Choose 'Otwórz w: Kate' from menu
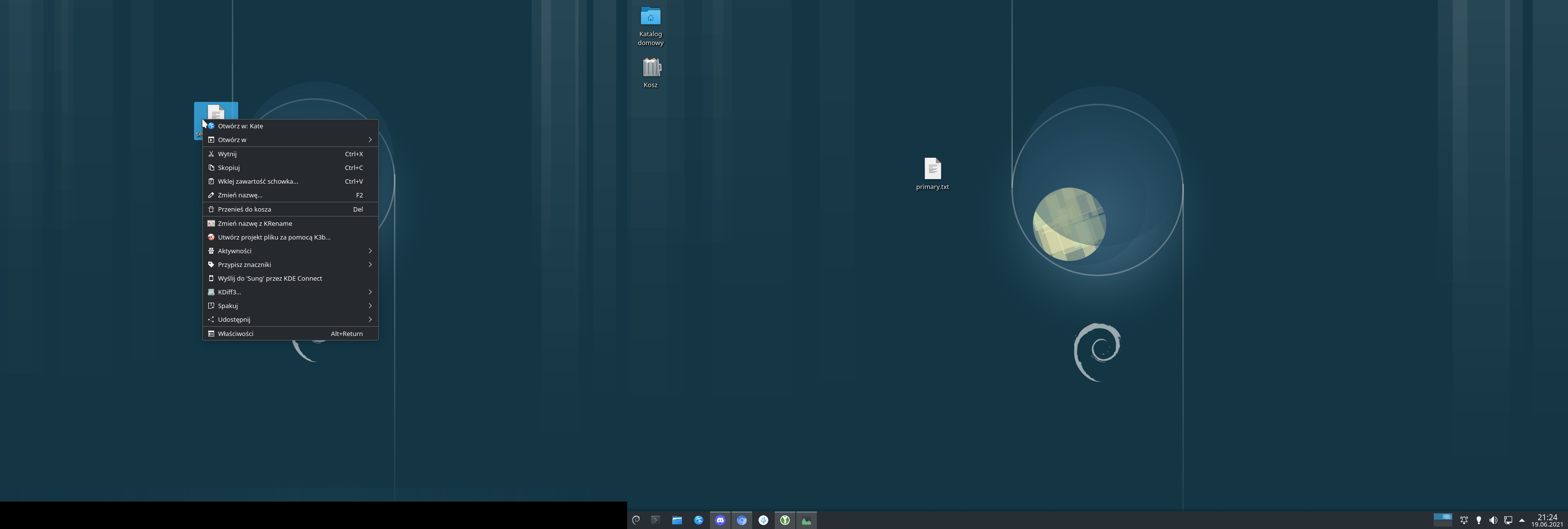This screenshot has height=529, width=1568. (241, 126)
